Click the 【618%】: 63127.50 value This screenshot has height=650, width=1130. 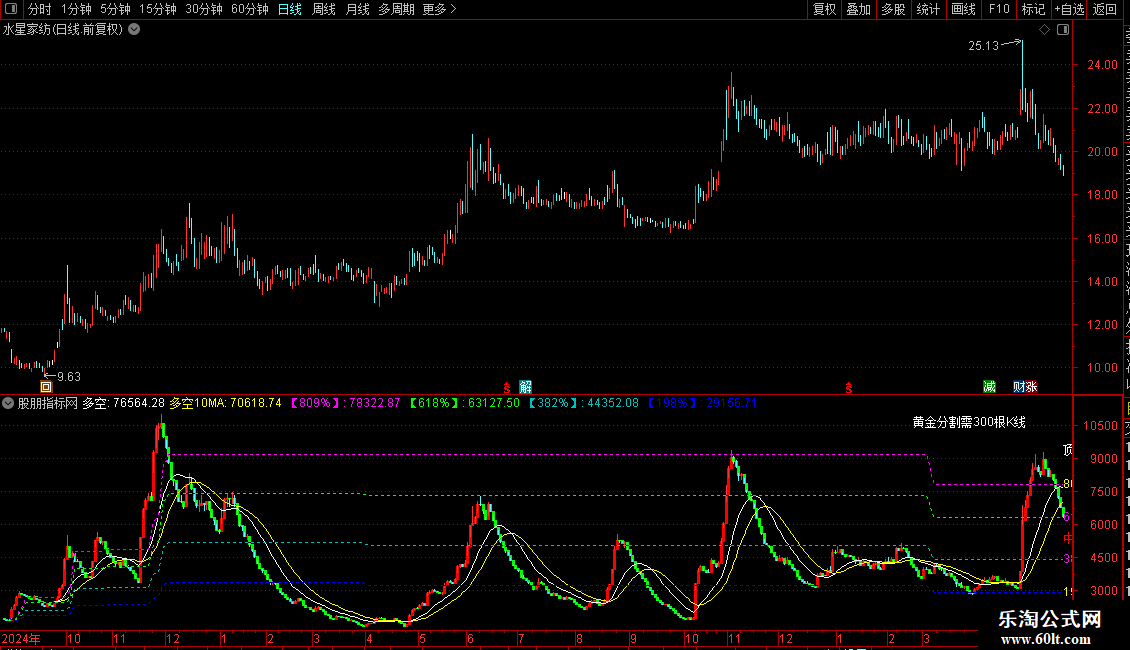[464, 404]
